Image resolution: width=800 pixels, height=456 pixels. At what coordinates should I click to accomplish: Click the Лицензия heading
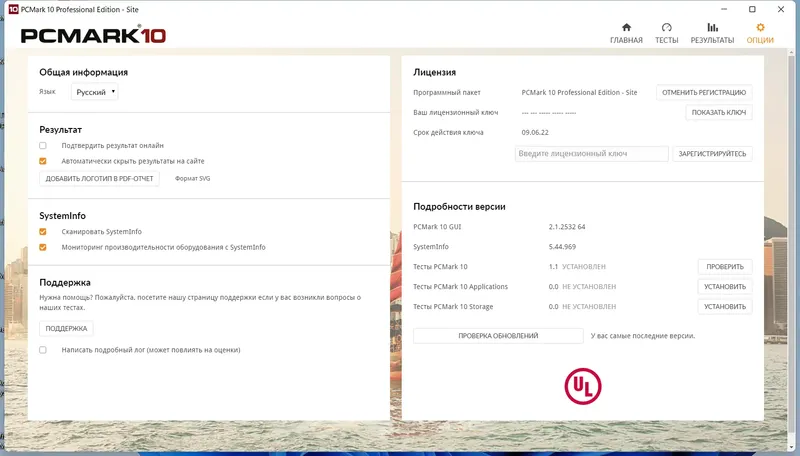click(x=435, y=72)
